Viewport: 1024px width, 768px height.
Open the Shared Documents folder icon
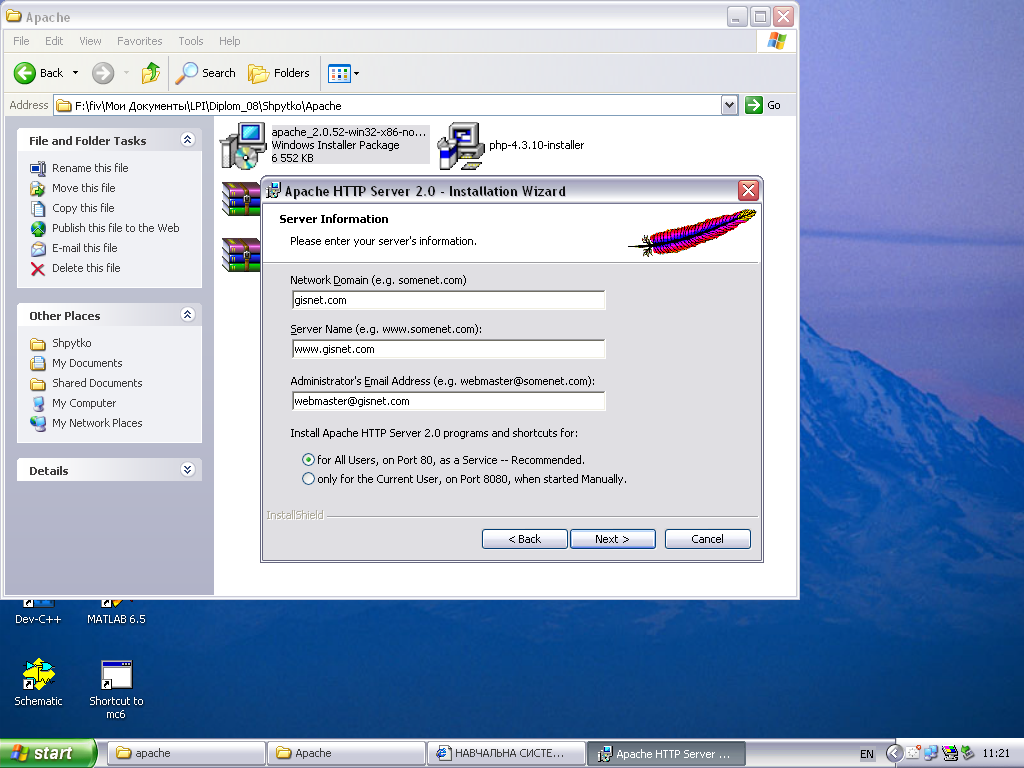38,383
